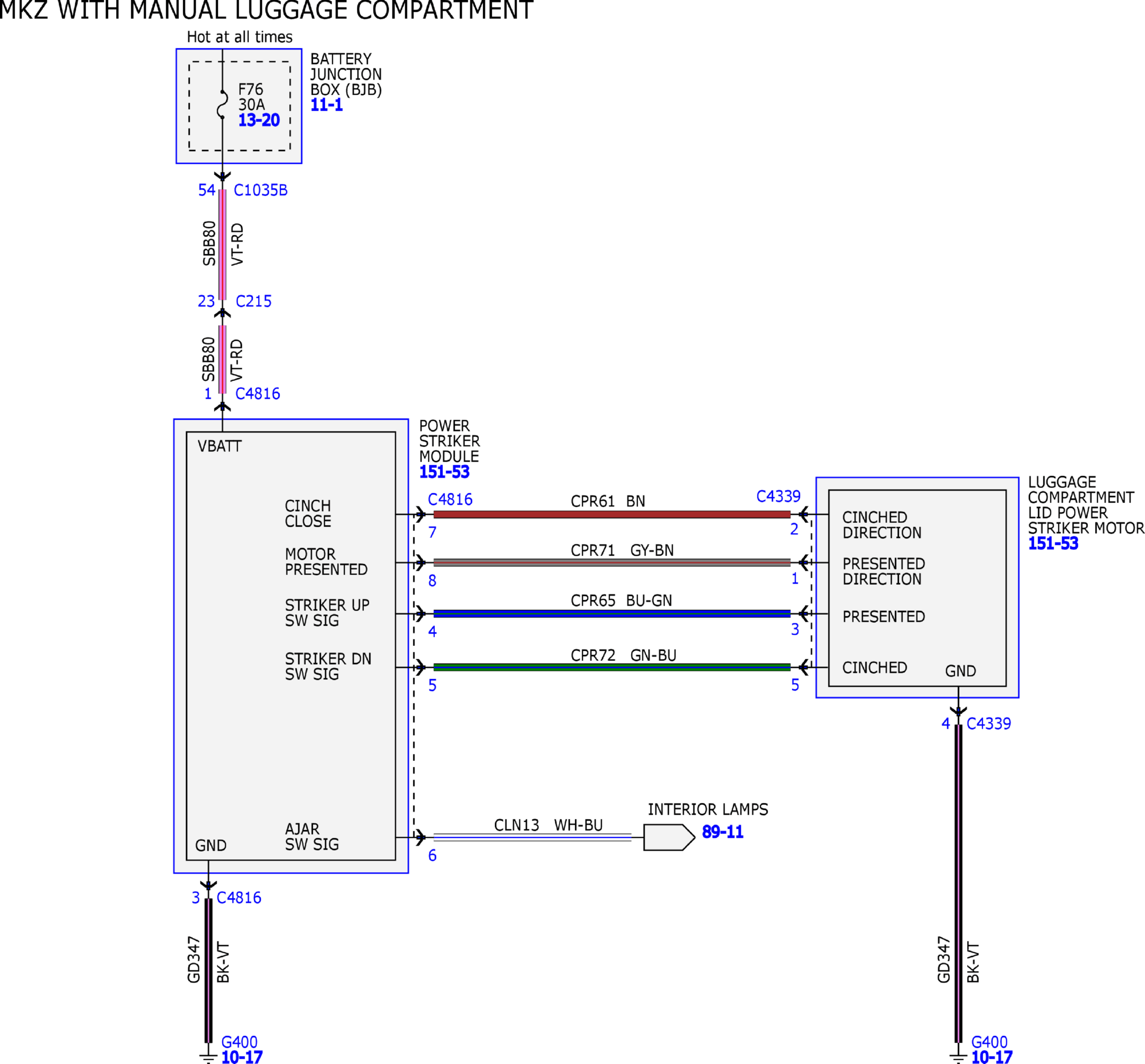1145x1064 pixels.
Task: Click the C215 connector label
Action: (x=253, y=301)
